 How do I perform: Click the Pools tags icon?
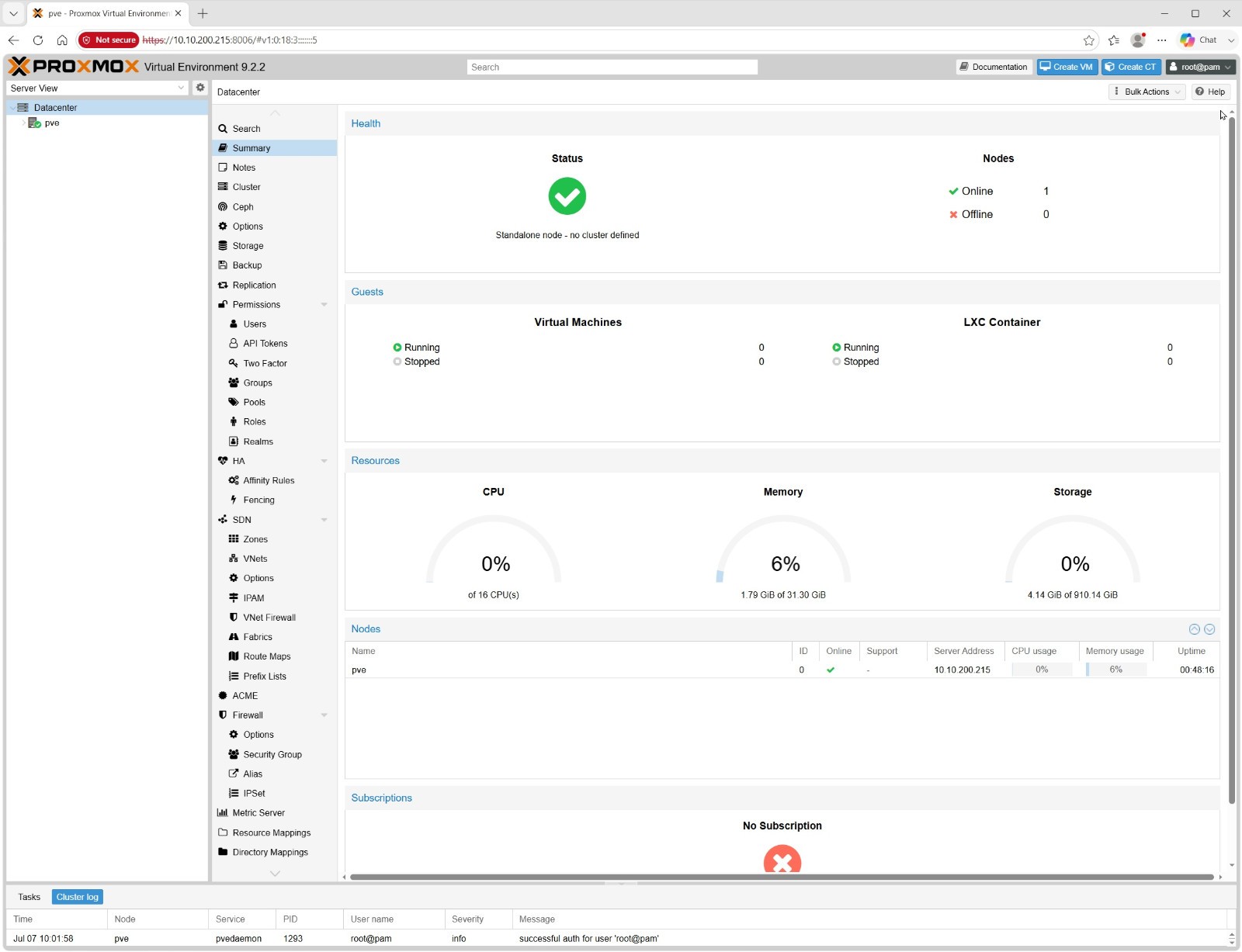[x=234, y=402]
